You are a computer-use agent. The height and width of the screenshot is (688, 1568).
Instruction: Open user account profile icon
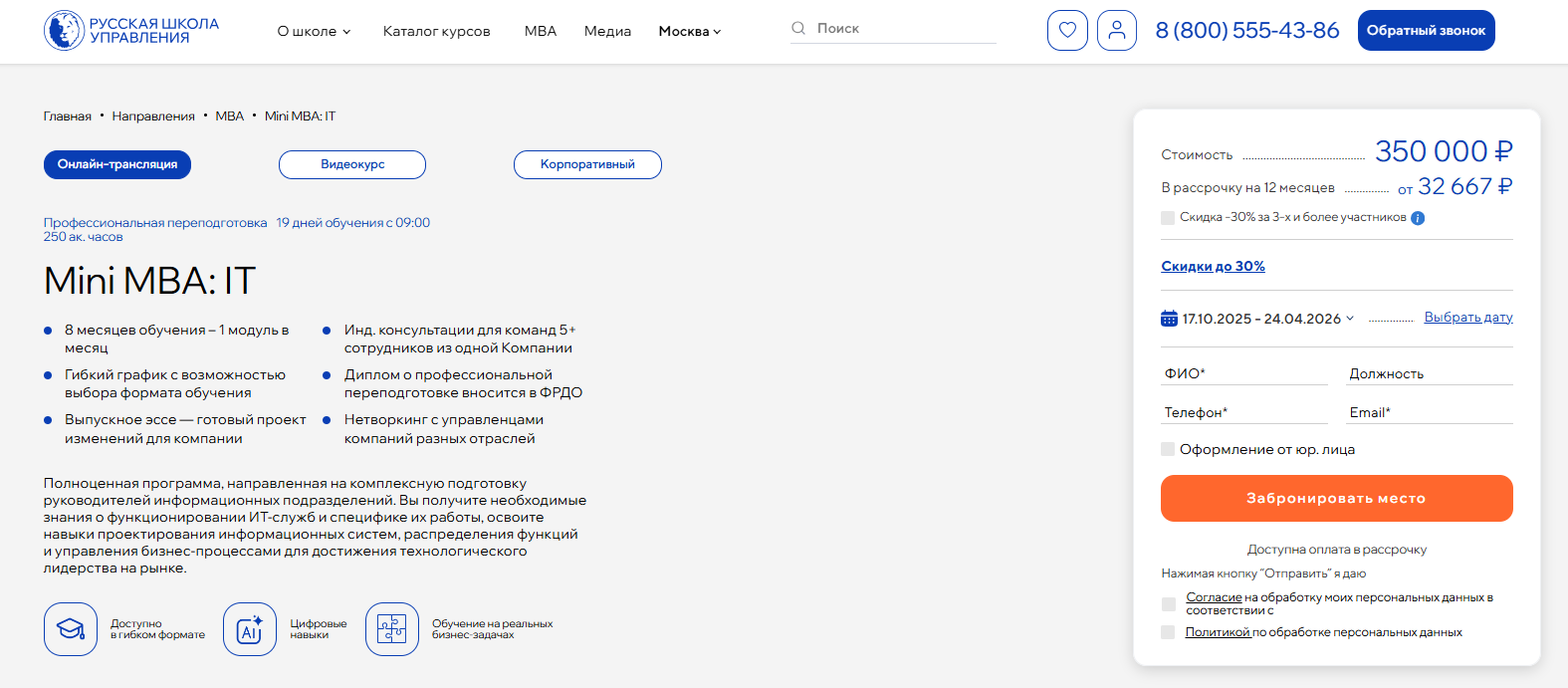pyautogui.click(x=1116, y=30)
